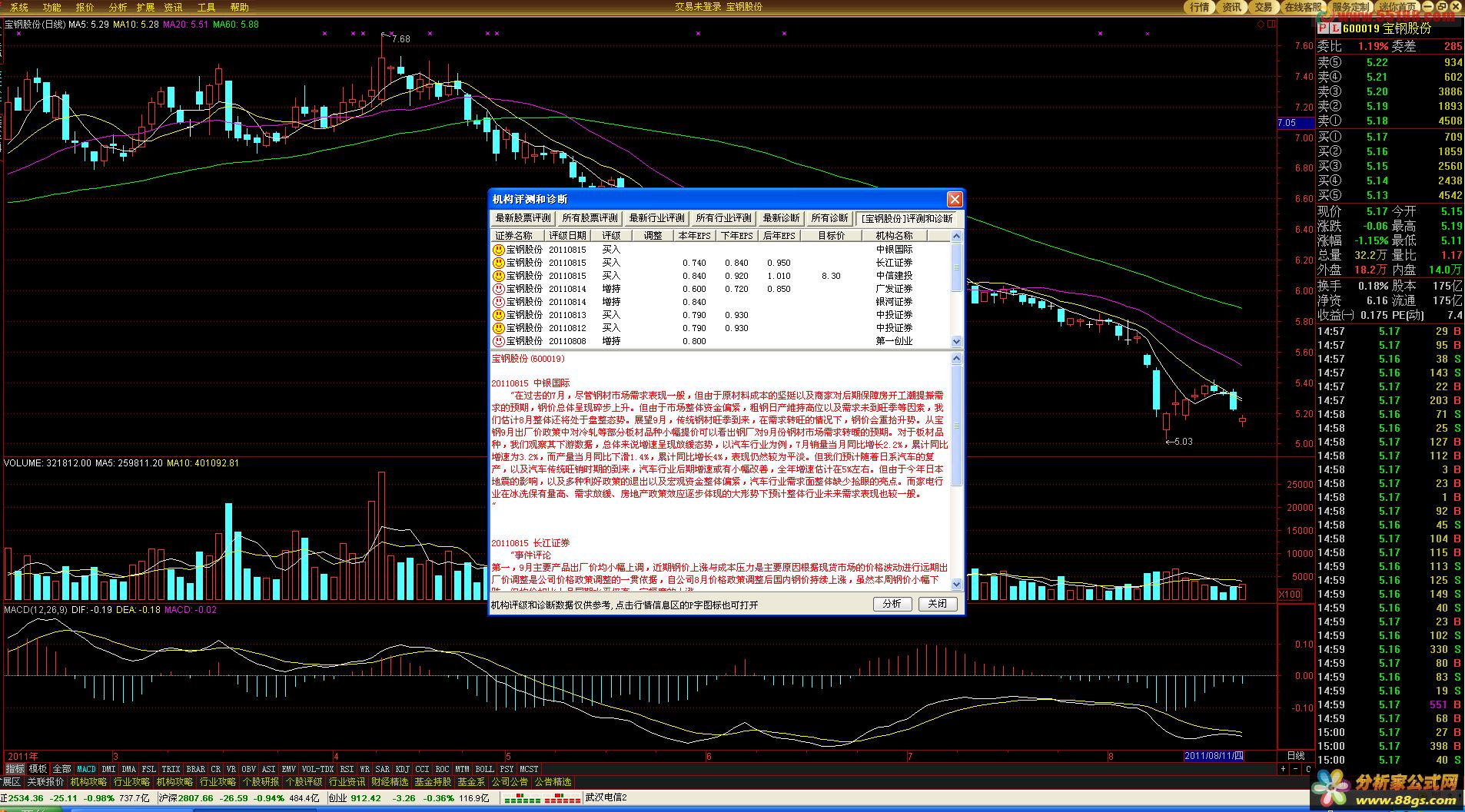
Task: Switch to the 所有股票评测 tab
Action: coord(590,218)
